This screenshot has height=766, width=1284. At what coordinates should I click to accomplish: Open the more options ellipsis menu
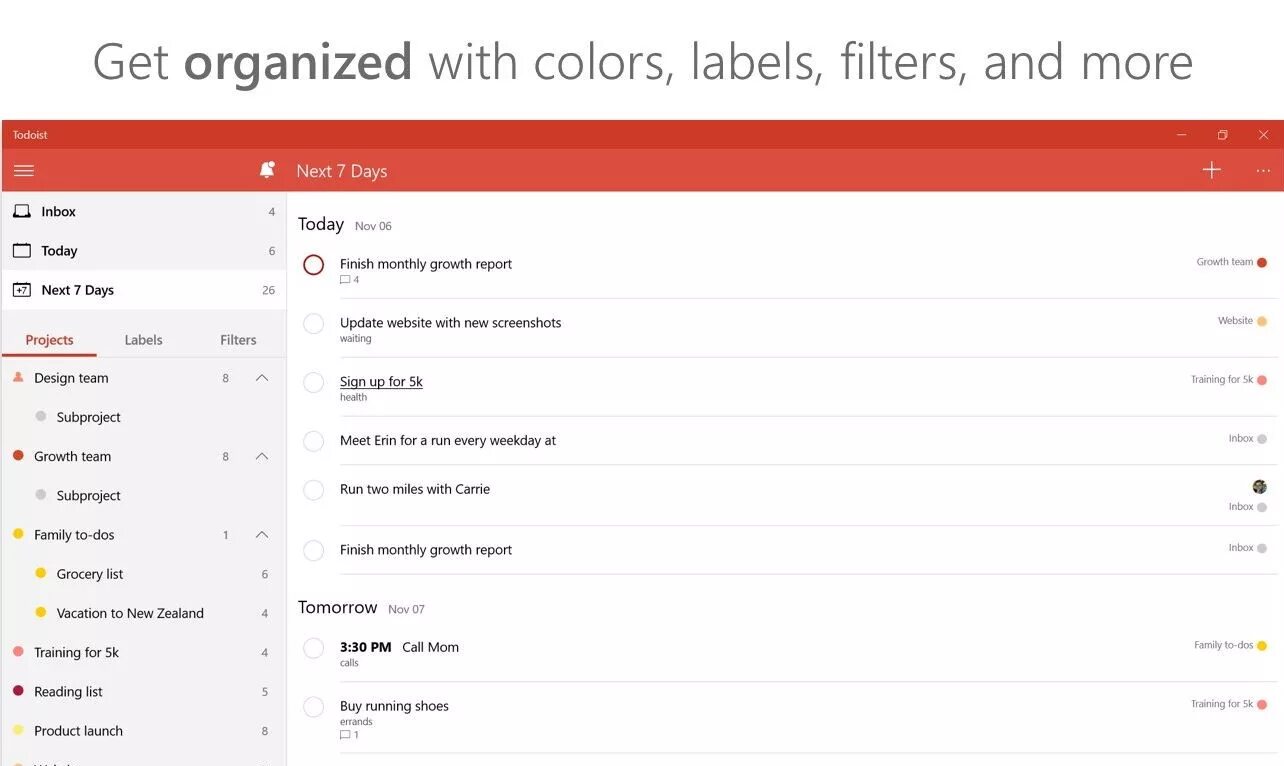tap(1263, 171)
